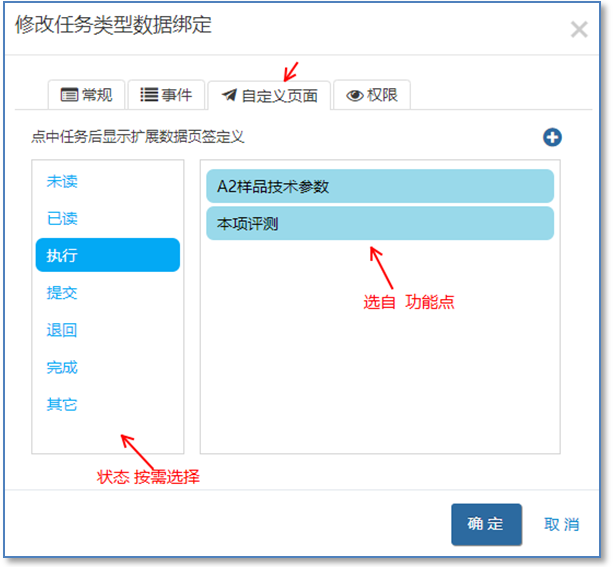Select the 退回 status item
613x567 pixels.
(62, 330)
